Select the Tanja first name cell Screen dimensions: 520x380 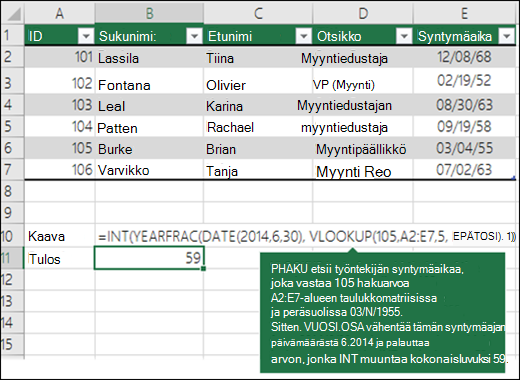(x=258, y=169)
